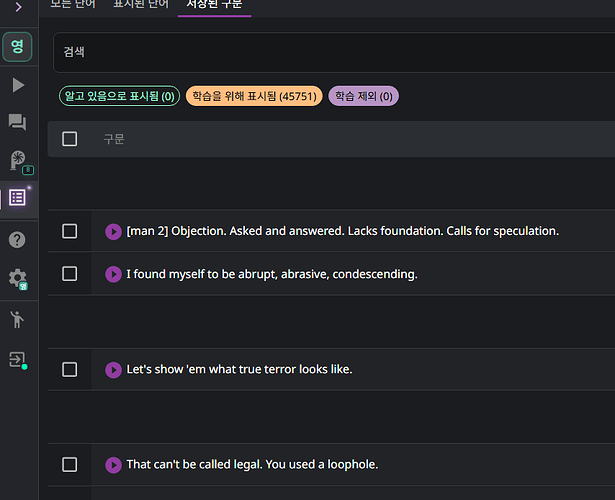This screenshot has height=500, width=615.
Task: Select the saved items list sidebar icon
Action: pyautogui.click(x=17, y=197)
